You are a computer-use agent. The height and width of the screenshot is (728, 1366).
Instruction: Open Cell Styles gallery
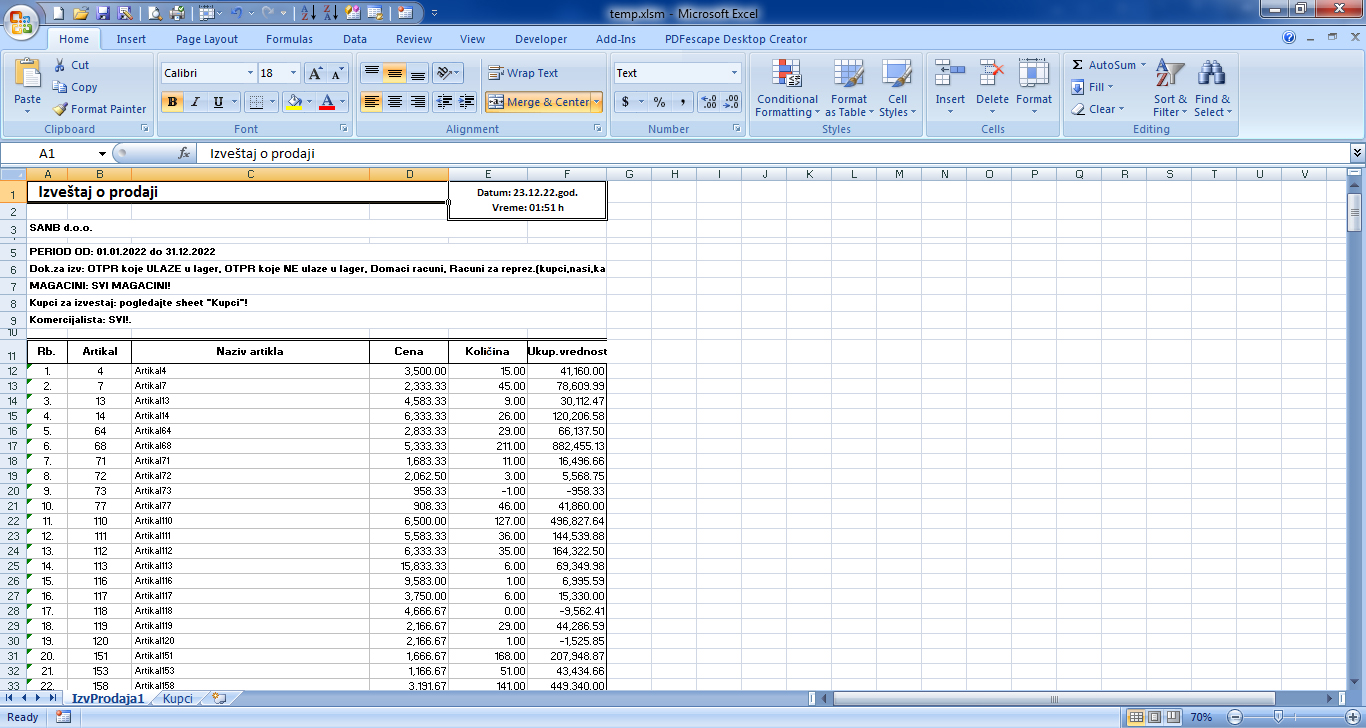(x=897, y=88)
